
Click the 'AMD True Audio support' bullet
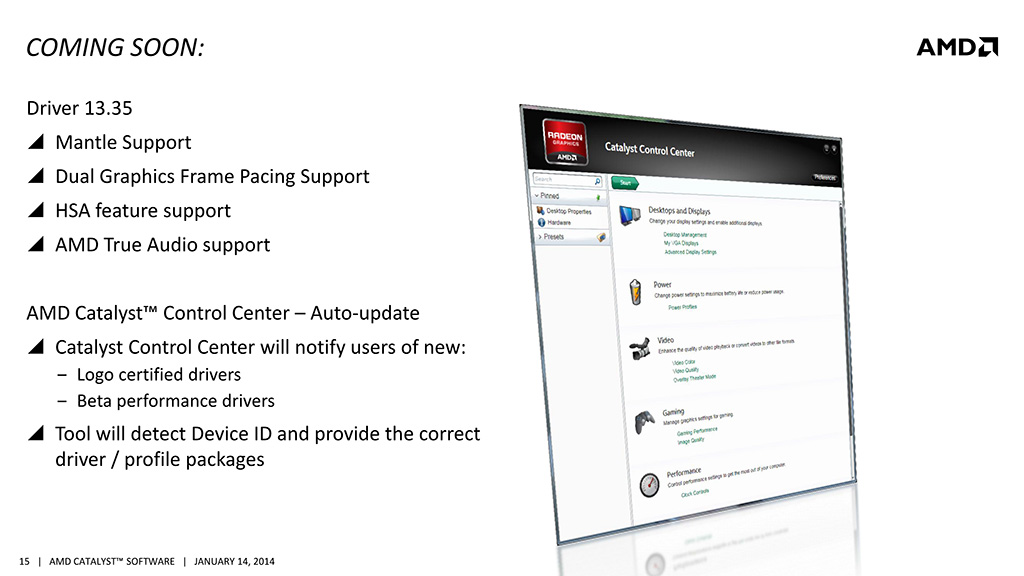pyautogui.click(x=163, y=245)
